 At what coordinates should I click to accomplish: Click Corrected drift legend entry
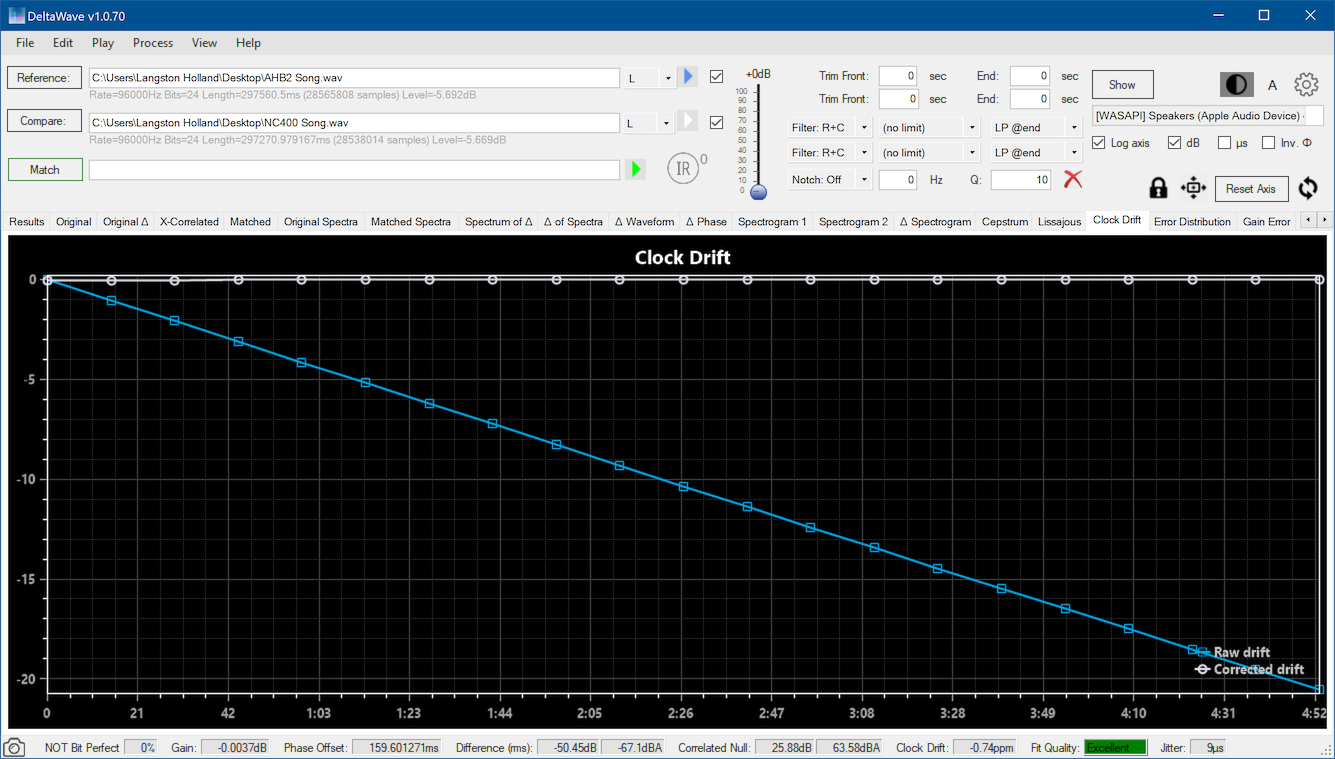coord(1250,670)
